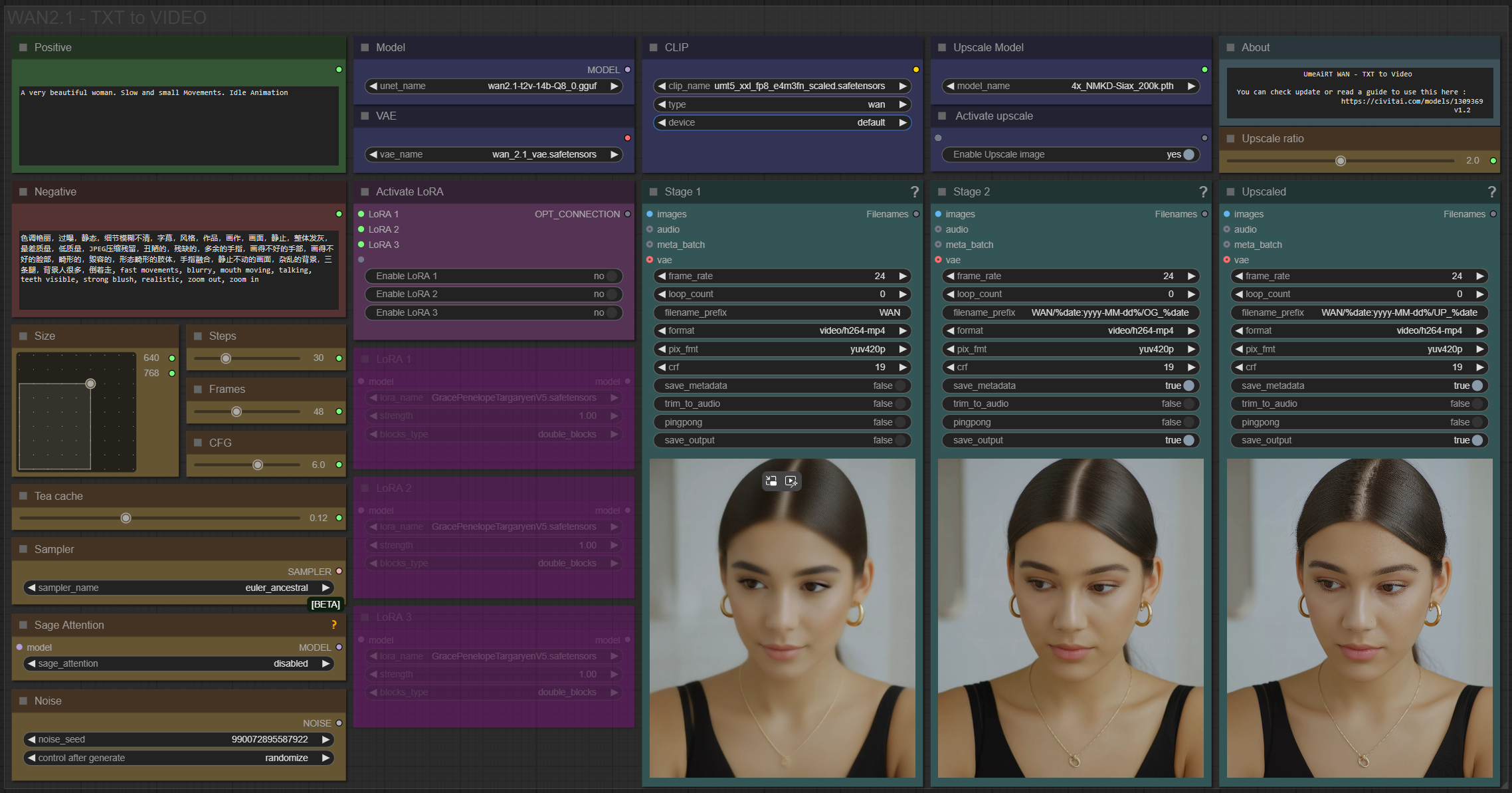Open the Upscaled node help question mark
Viewport: 1512px width, 793px height.
click(x=1491, y=192)
